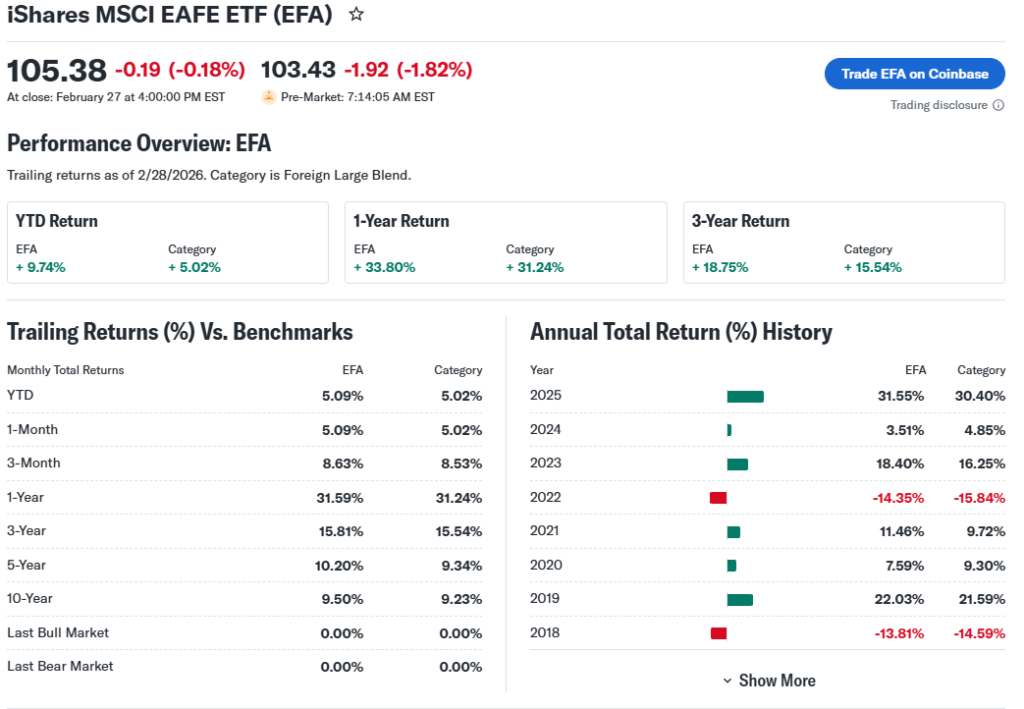This screenshot has width=1024, height=709.
Task: Select the Last Bull Market row label
Action: pos(58,632)
